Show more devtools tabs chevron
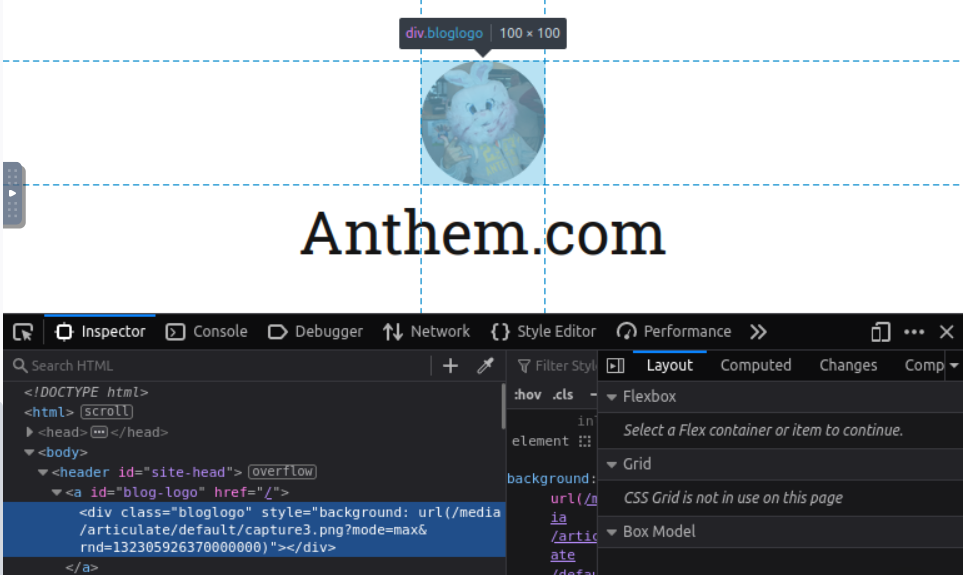The image size is (963, 575). pos(758,332)
